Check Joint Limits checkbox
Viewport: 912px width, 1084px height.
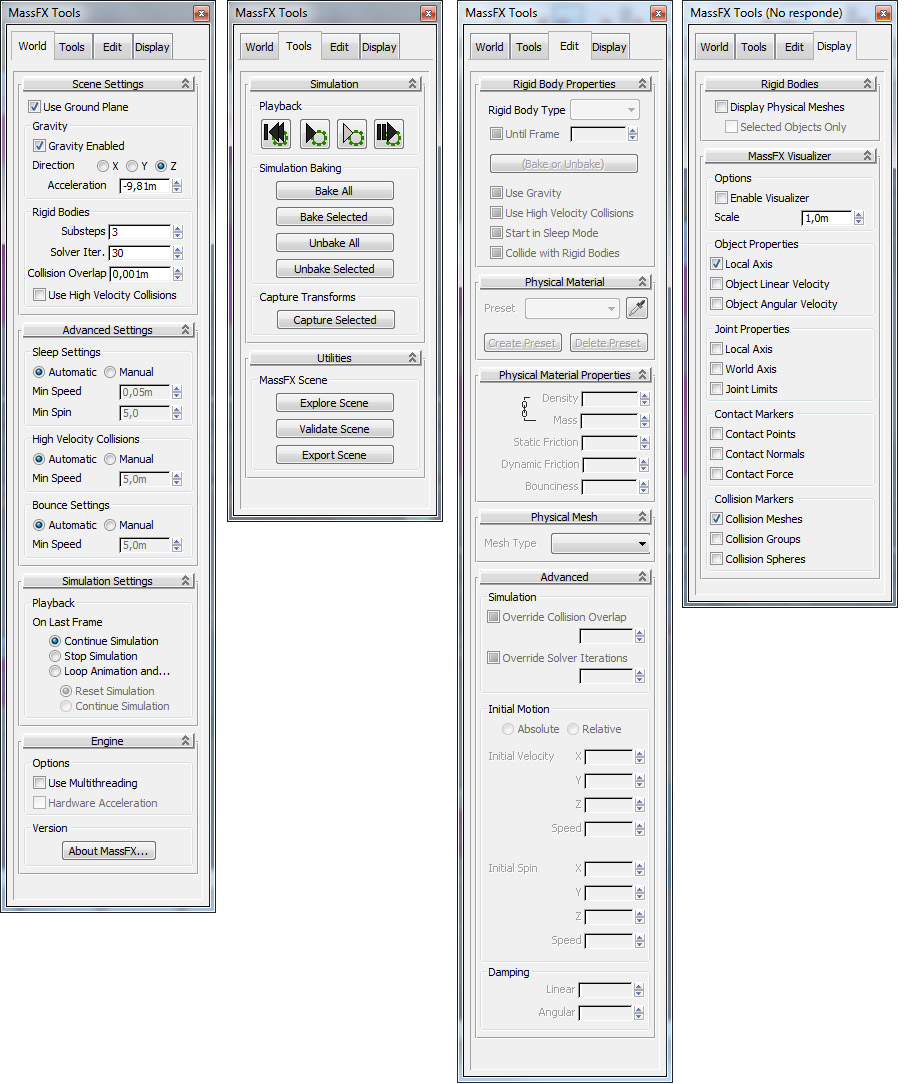point(716,389)
